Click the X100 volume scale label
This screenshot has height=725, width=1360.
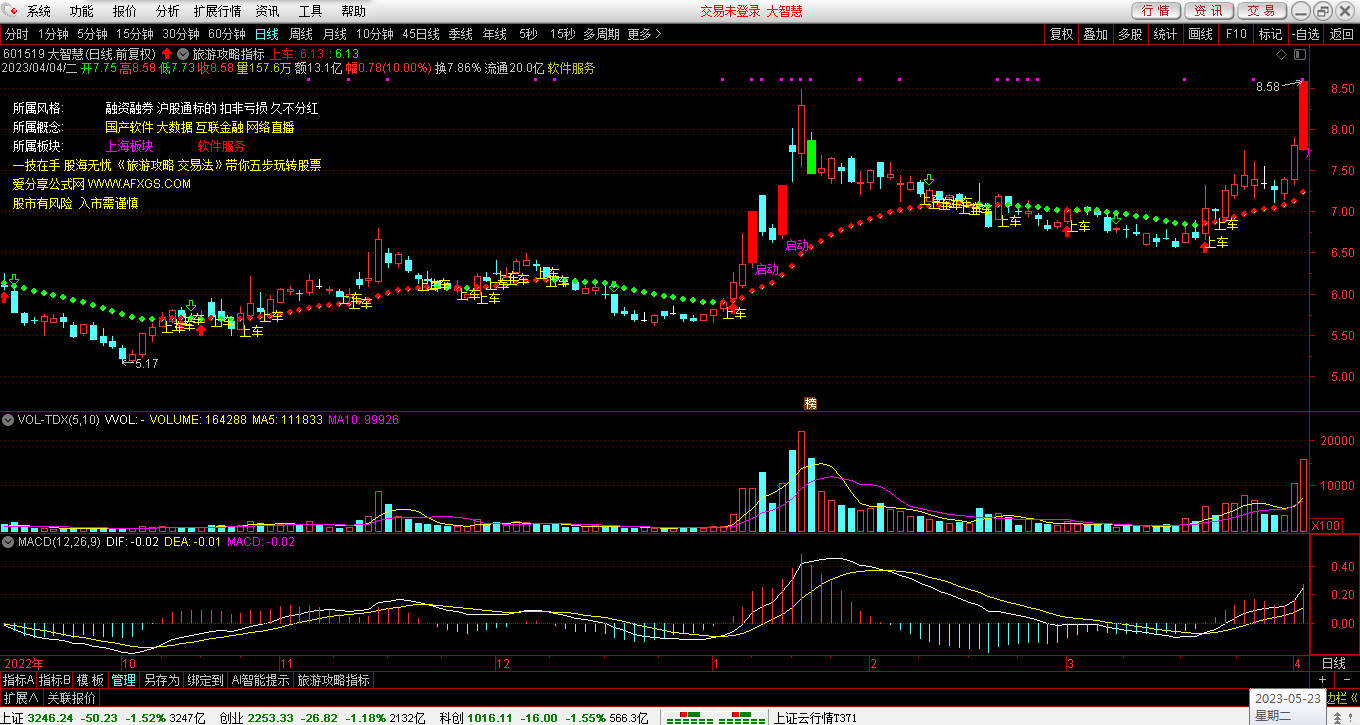coord(1326,525)
